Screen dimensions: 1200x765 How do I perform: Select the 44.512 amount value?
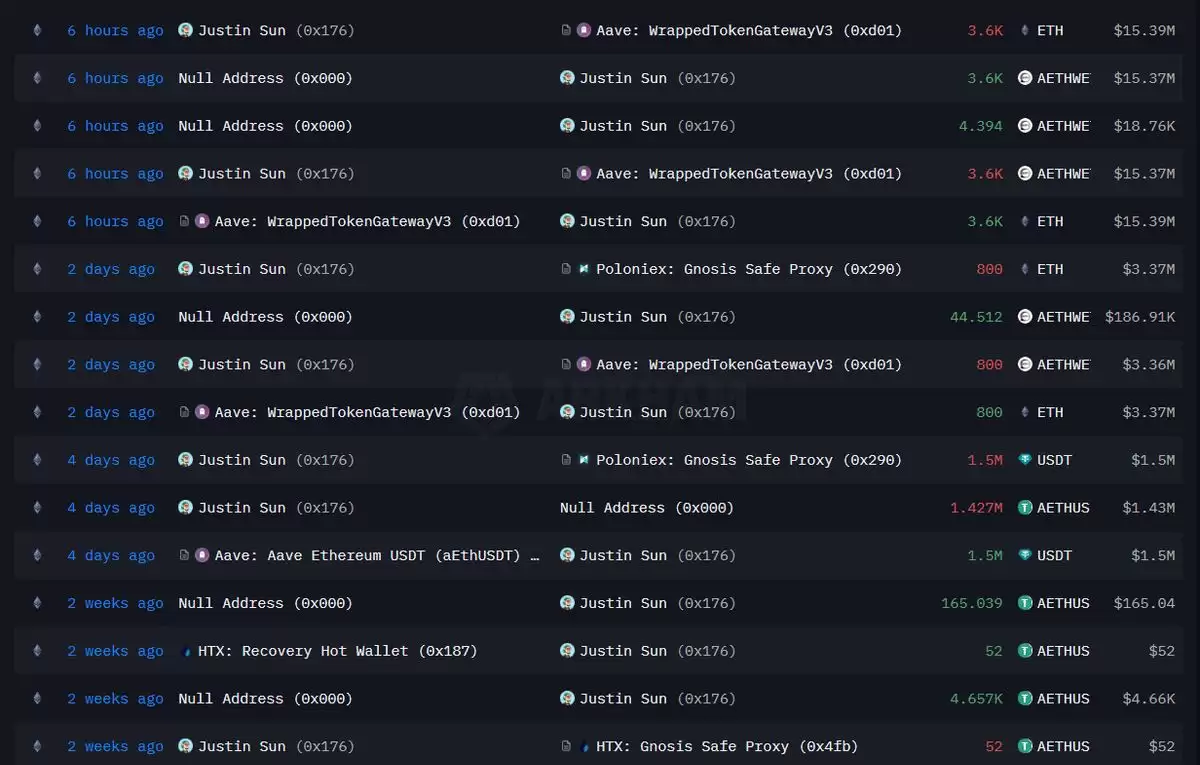(976, 317)
